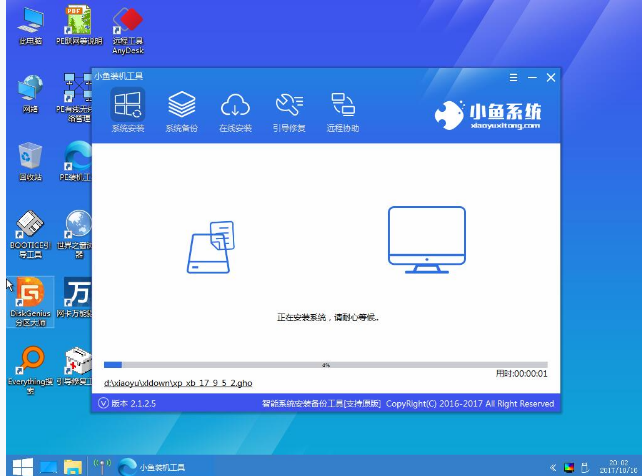Open the 引导修复 (Boot Repair) tool
Screen dimensions: 642x476
[x=289, y=108]
